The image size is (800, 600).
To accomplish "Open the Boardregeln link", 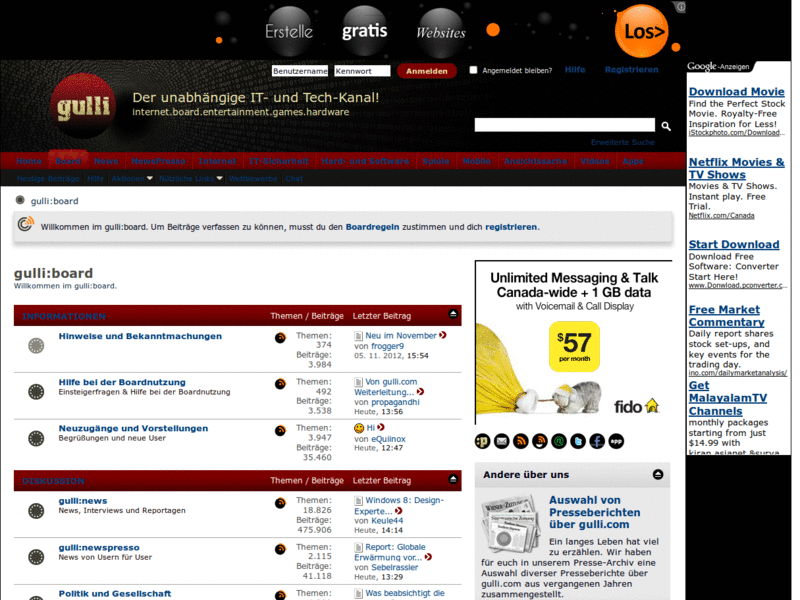I will coord(372,227).
